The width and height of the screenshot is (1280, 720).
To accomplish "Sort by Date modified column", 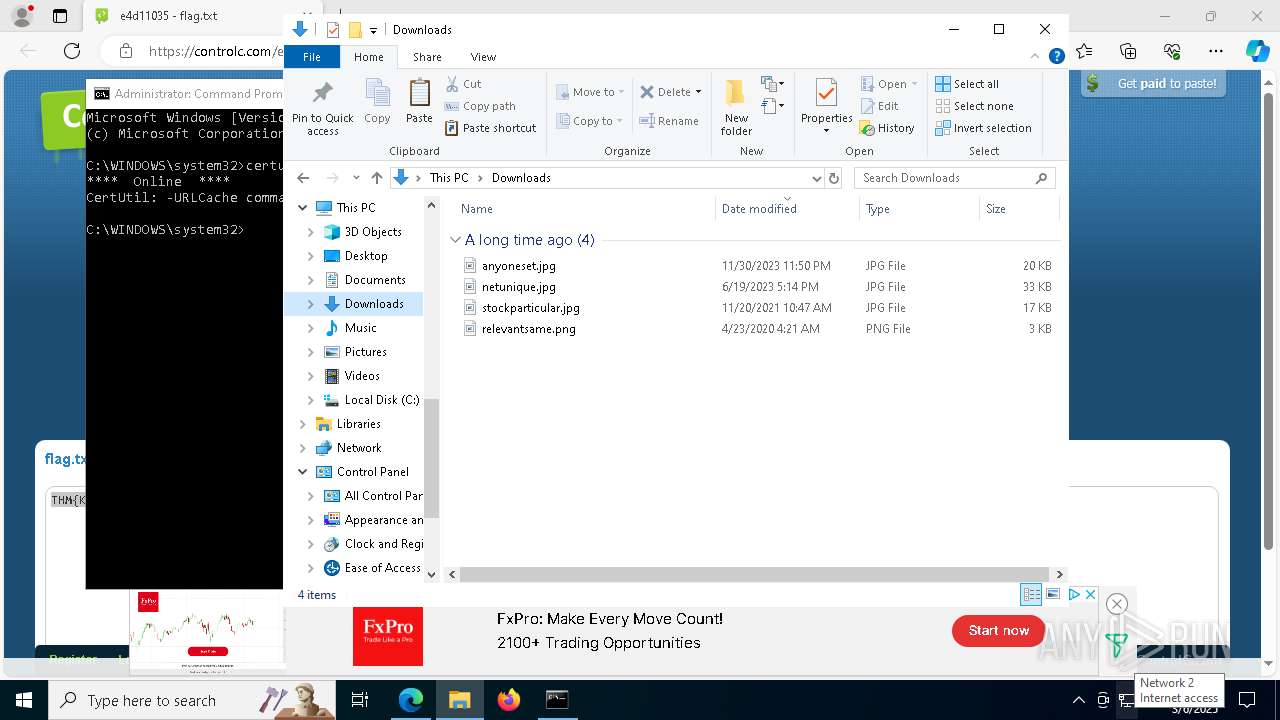I will point(786,209).
